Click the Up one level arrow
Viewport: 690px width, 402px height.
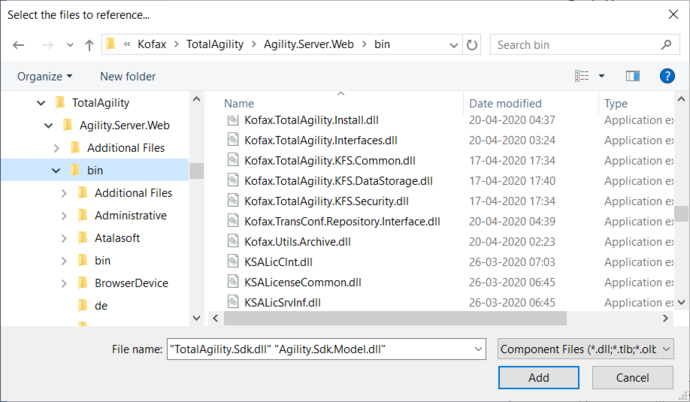point(89,45)
